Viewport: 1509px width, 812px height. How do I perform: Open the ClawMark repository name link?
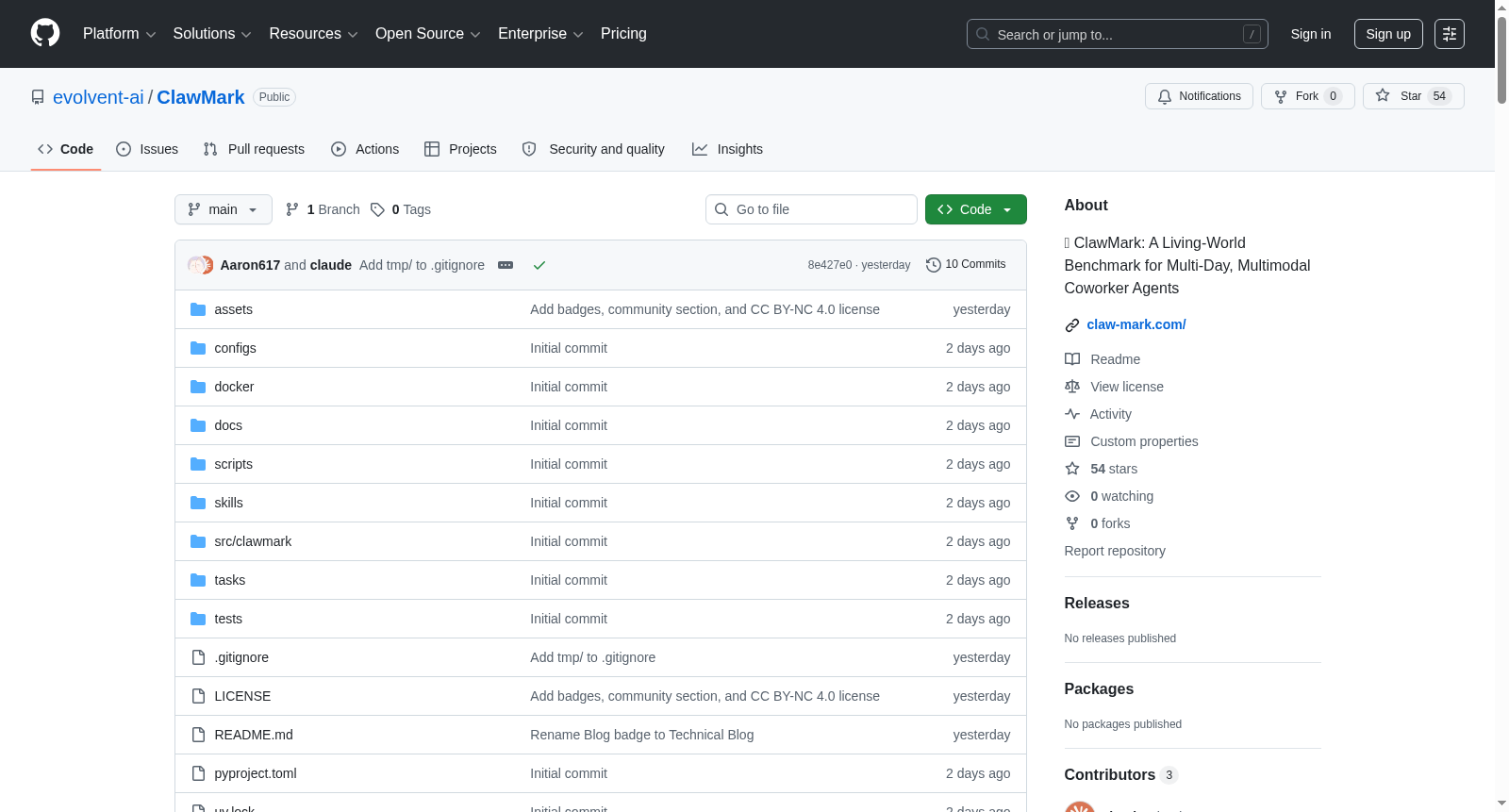(x=201, y=97)
